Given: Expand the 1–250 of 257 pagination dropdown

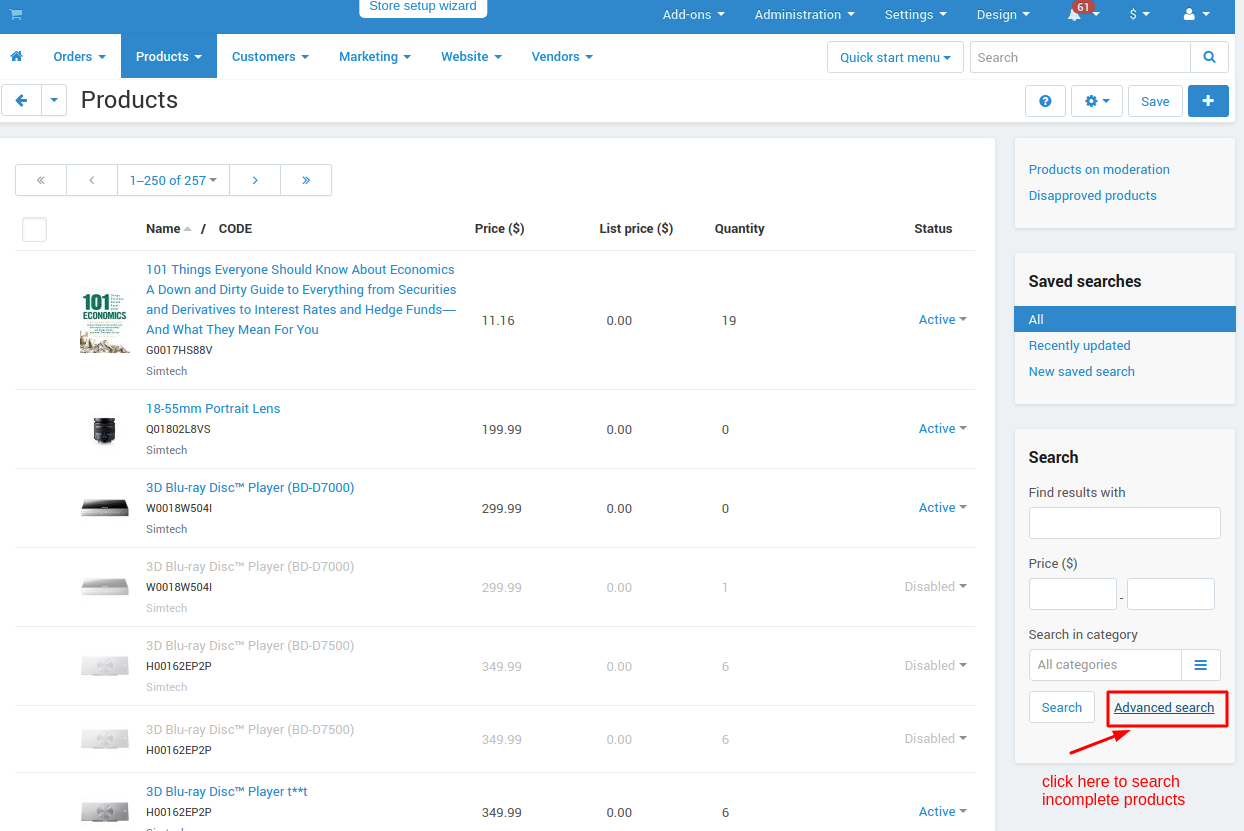Looking at the screenshot, I should [x=173, y=180].
